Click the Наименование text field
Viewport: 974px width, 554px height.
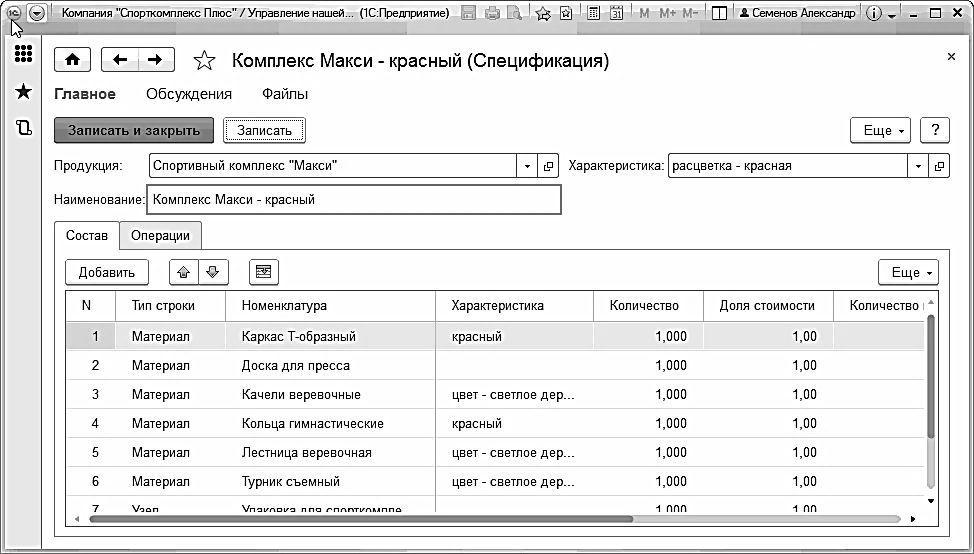pyautogui.click(x=354, y=199)
